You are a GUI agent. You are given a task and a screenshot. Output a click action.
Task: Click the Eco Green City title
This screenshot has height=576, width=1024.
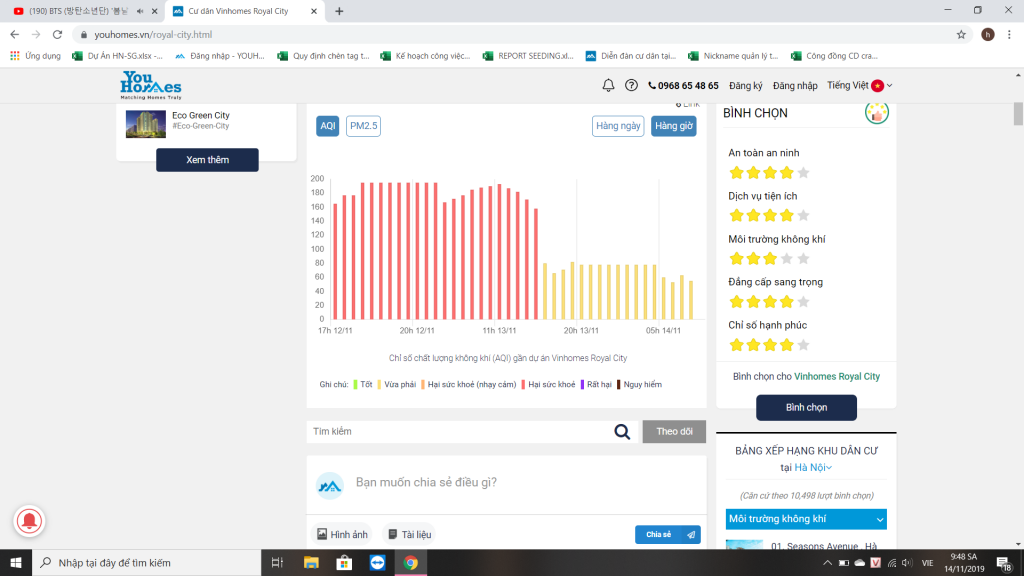tap(200, 115)
